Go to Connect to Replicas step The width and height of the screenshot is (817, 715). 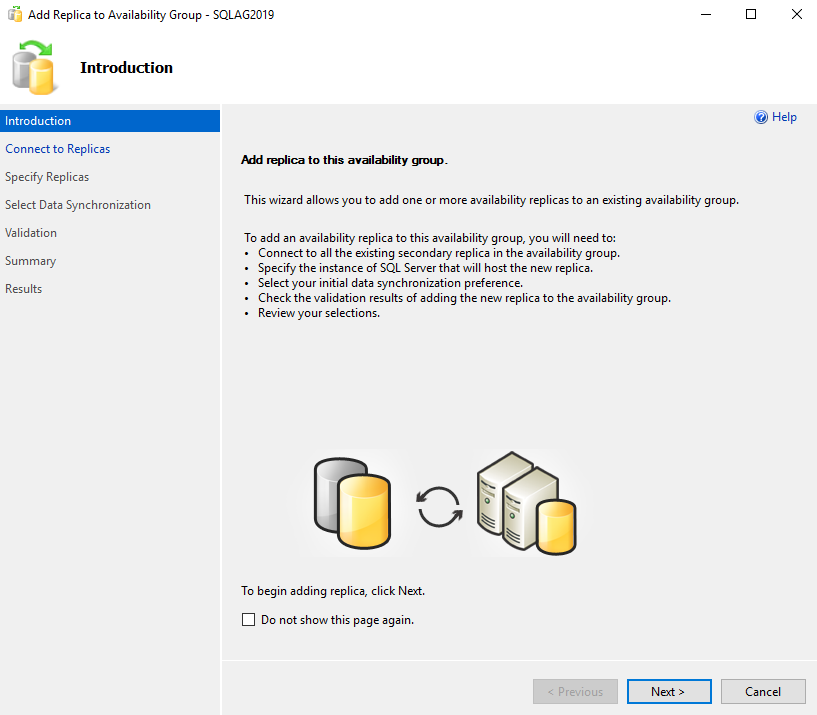[x=58, y=149]
